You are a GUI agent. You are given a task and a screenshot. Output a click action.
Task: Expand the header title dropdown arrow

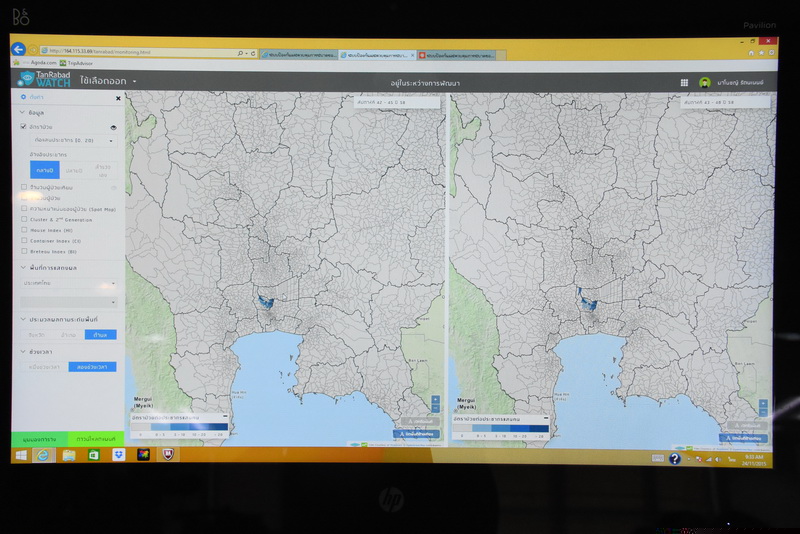(134, 81)
